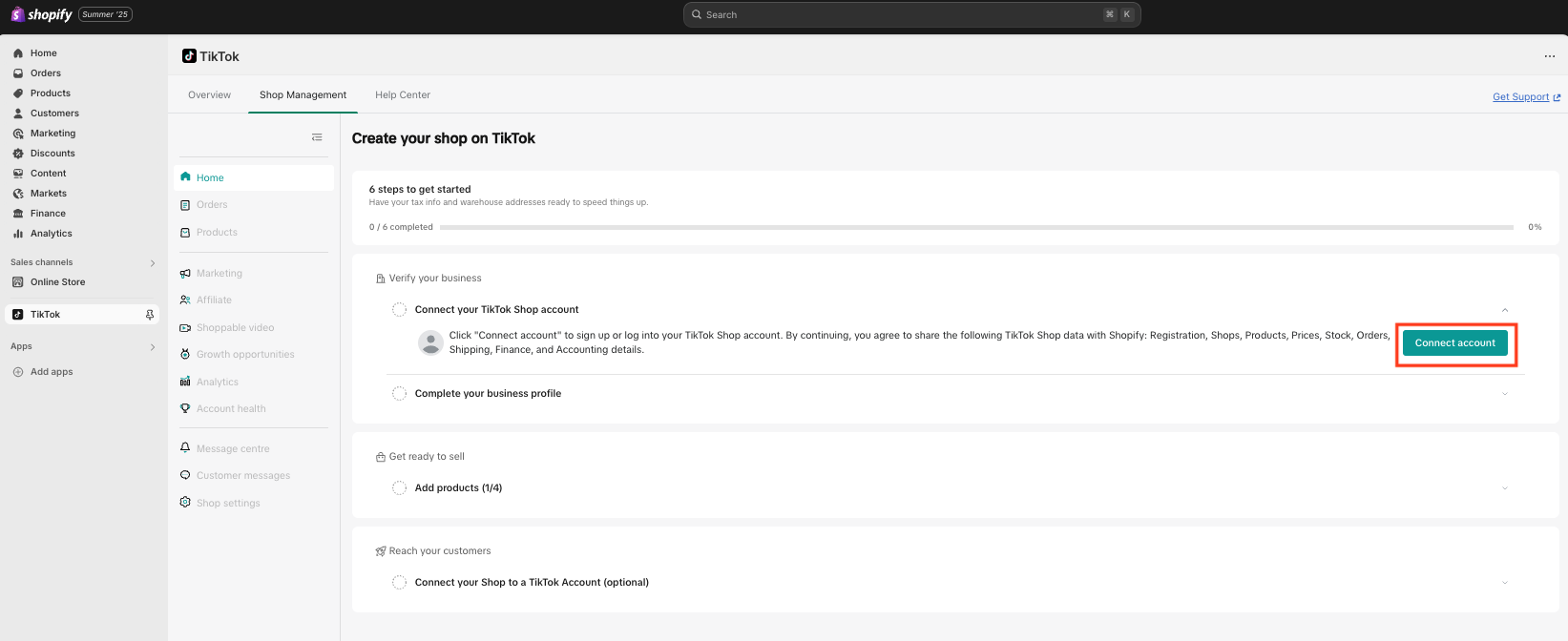Select the Shop Management tab
This screenshot has width=1568, height=641.
[303, 95]
